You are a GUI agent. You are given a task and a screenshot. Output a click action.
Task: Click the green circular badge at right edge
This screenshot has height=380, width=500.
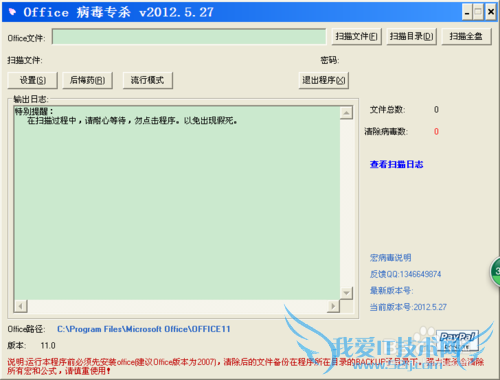(x=495, y=271)
